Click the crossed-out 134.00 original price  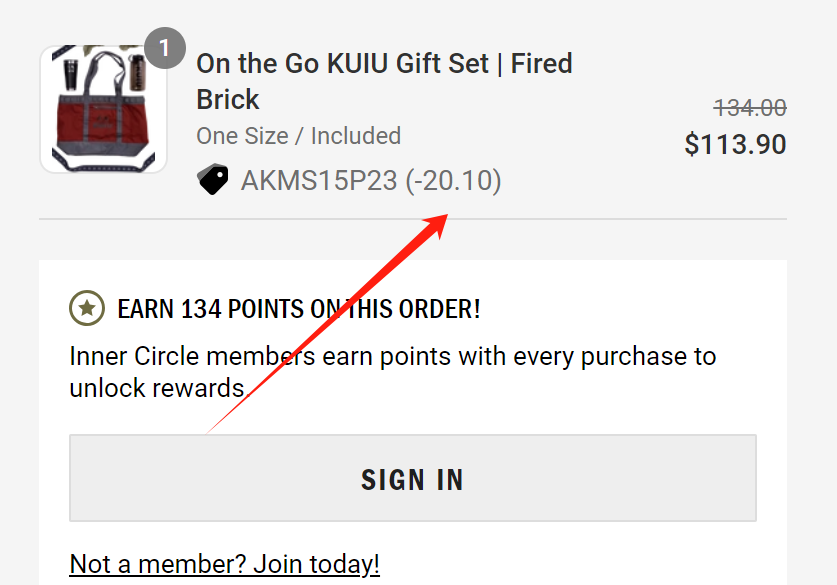tap(749, 108)
